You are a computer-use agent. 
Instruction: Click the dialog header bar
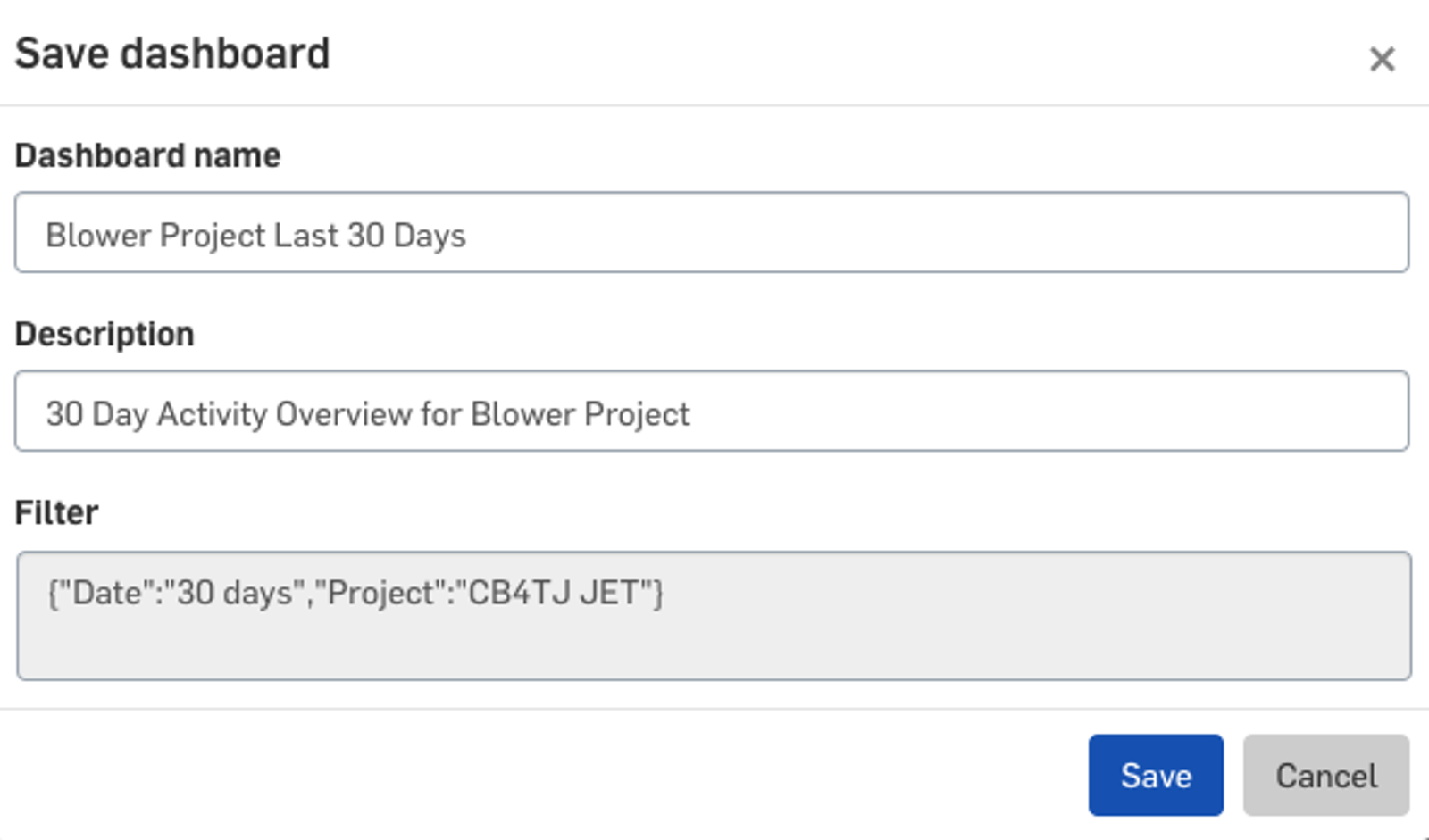714,54
